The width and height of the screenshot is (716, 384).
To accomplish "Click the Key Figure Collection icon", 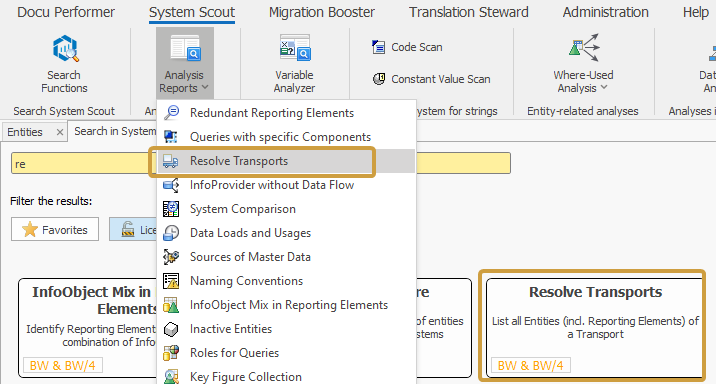I will pos(171,377).
